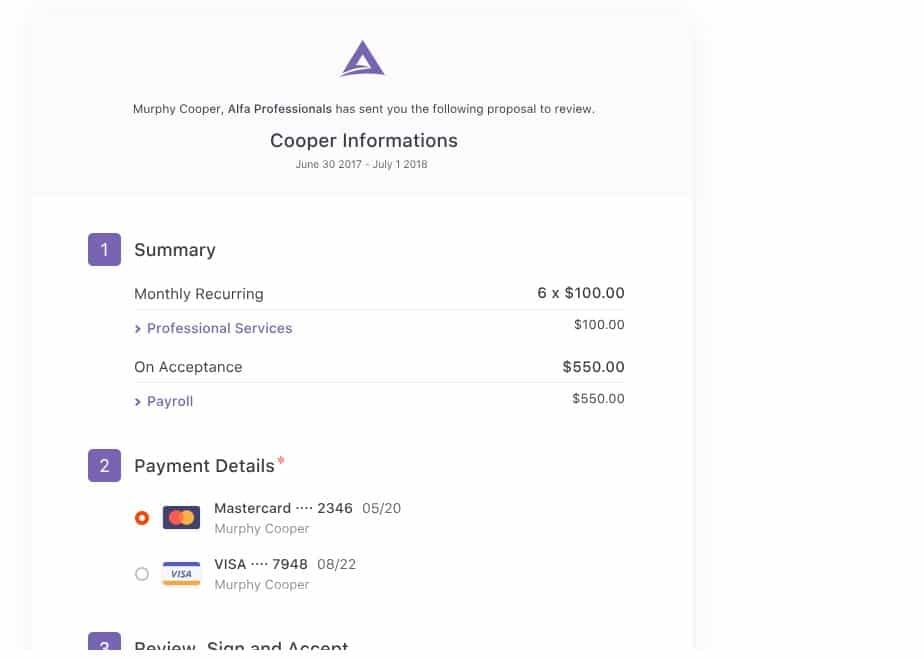Image resolution: width=924 pixels, height=659 pixels.
Task: Click the On Acceptance $550.00 total
Action: 593,367
